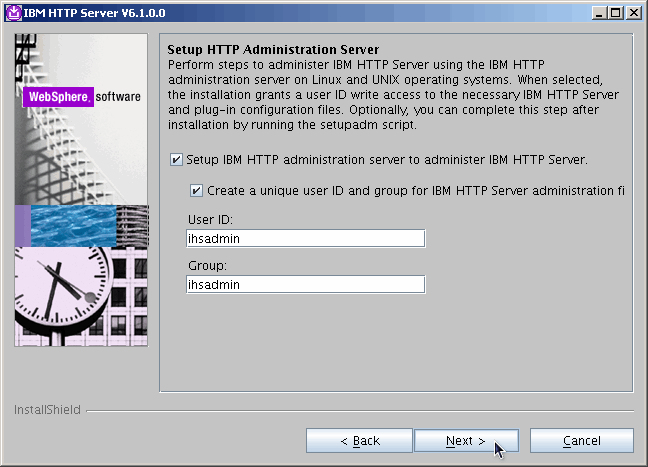The height and width of the screenshot is (467, 648).
Task: Click the InstallShield label
Action: pos(45,410)
